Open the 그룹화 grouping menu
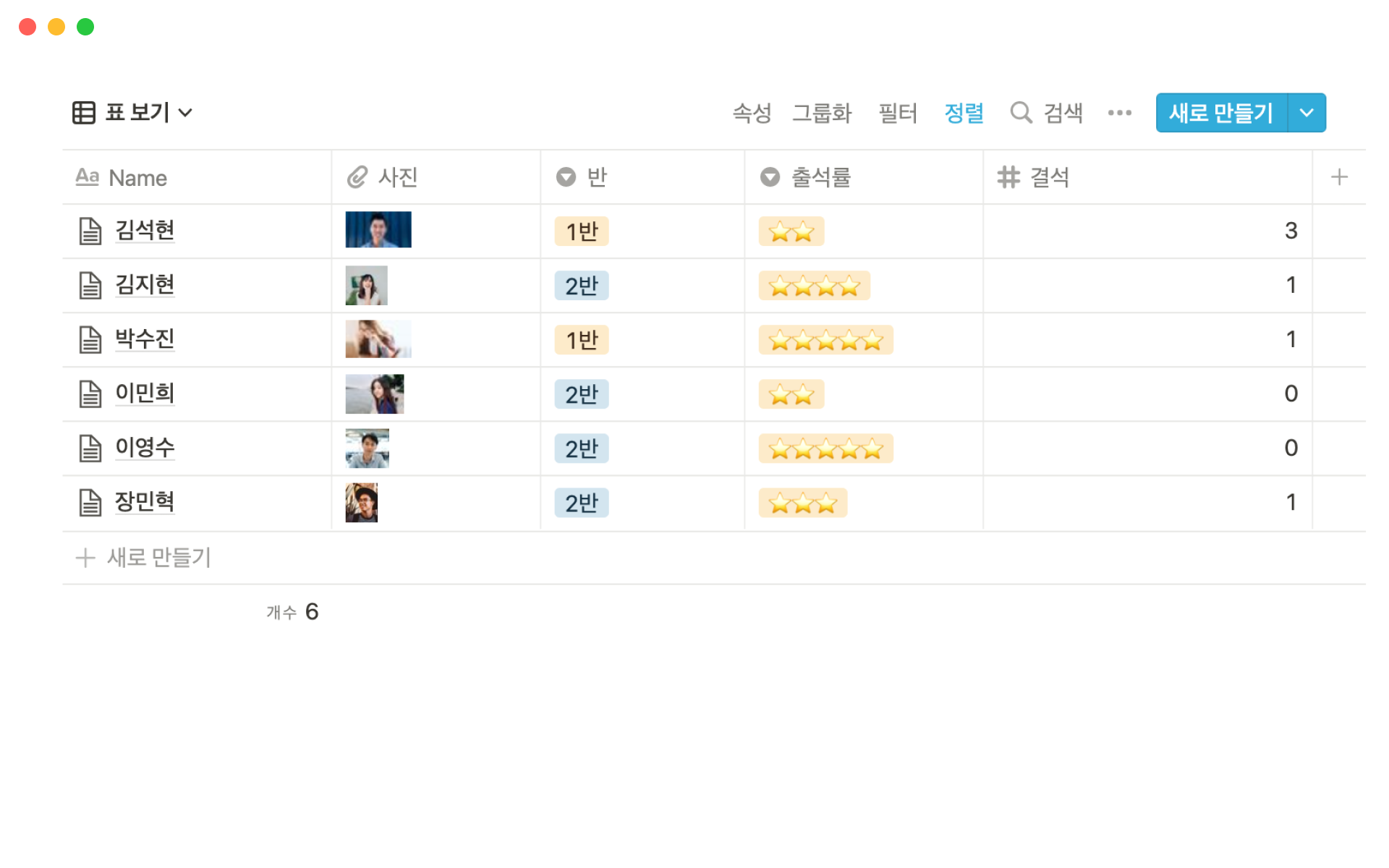 coord(822,113)
